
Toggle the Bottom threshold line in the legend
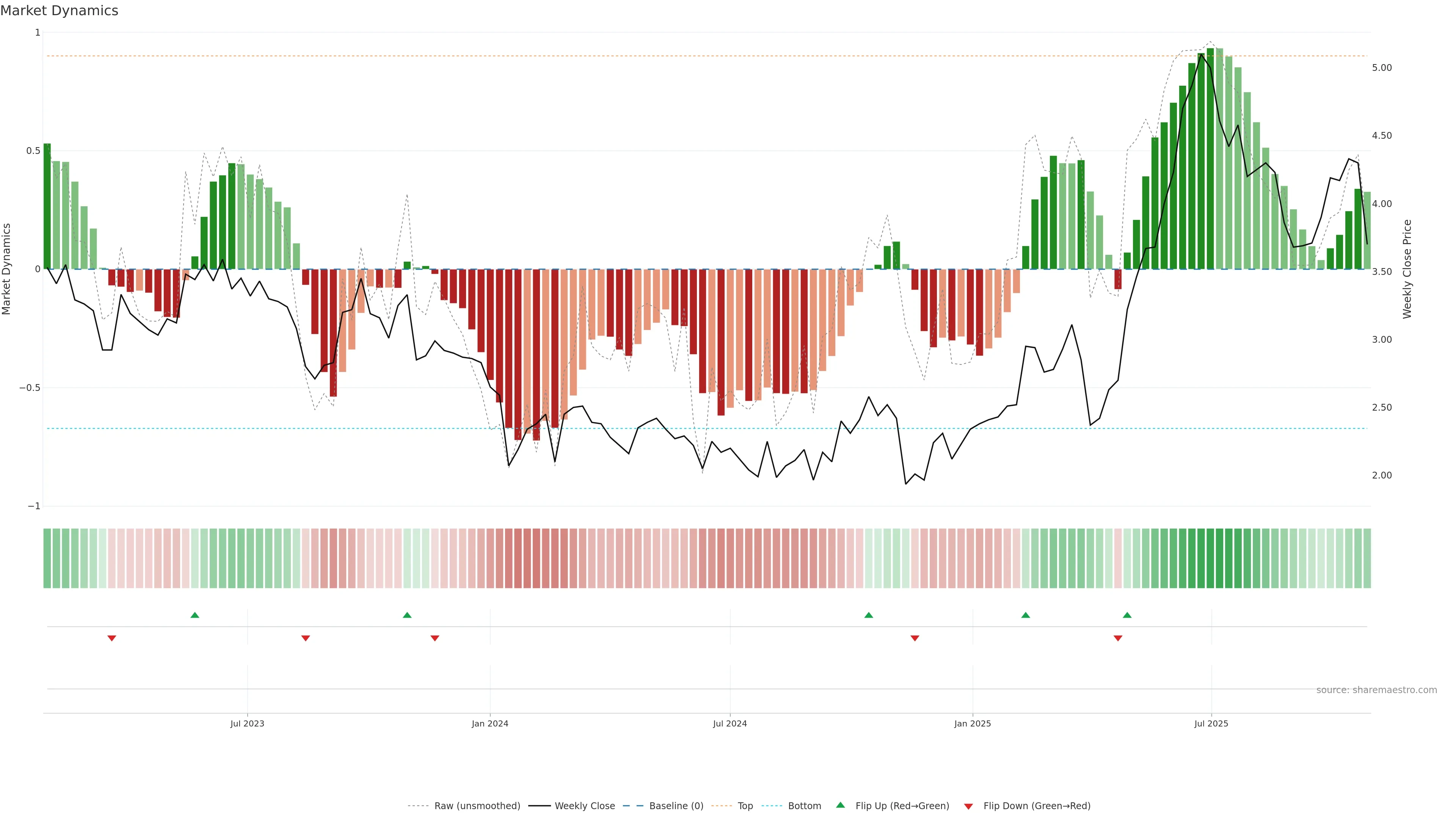pos(804,806)
